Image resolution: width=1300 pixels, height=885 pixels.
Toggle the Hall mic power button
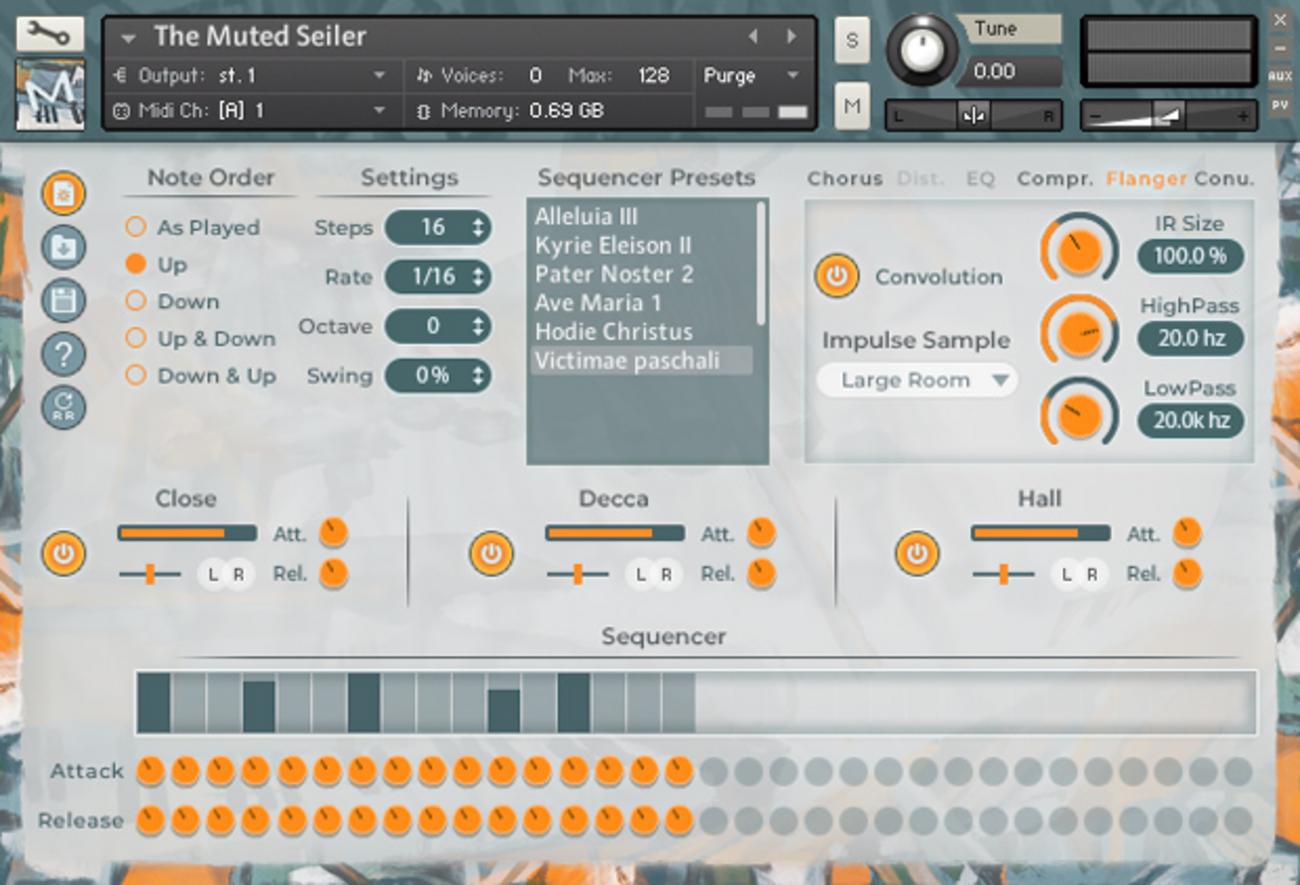917,554
